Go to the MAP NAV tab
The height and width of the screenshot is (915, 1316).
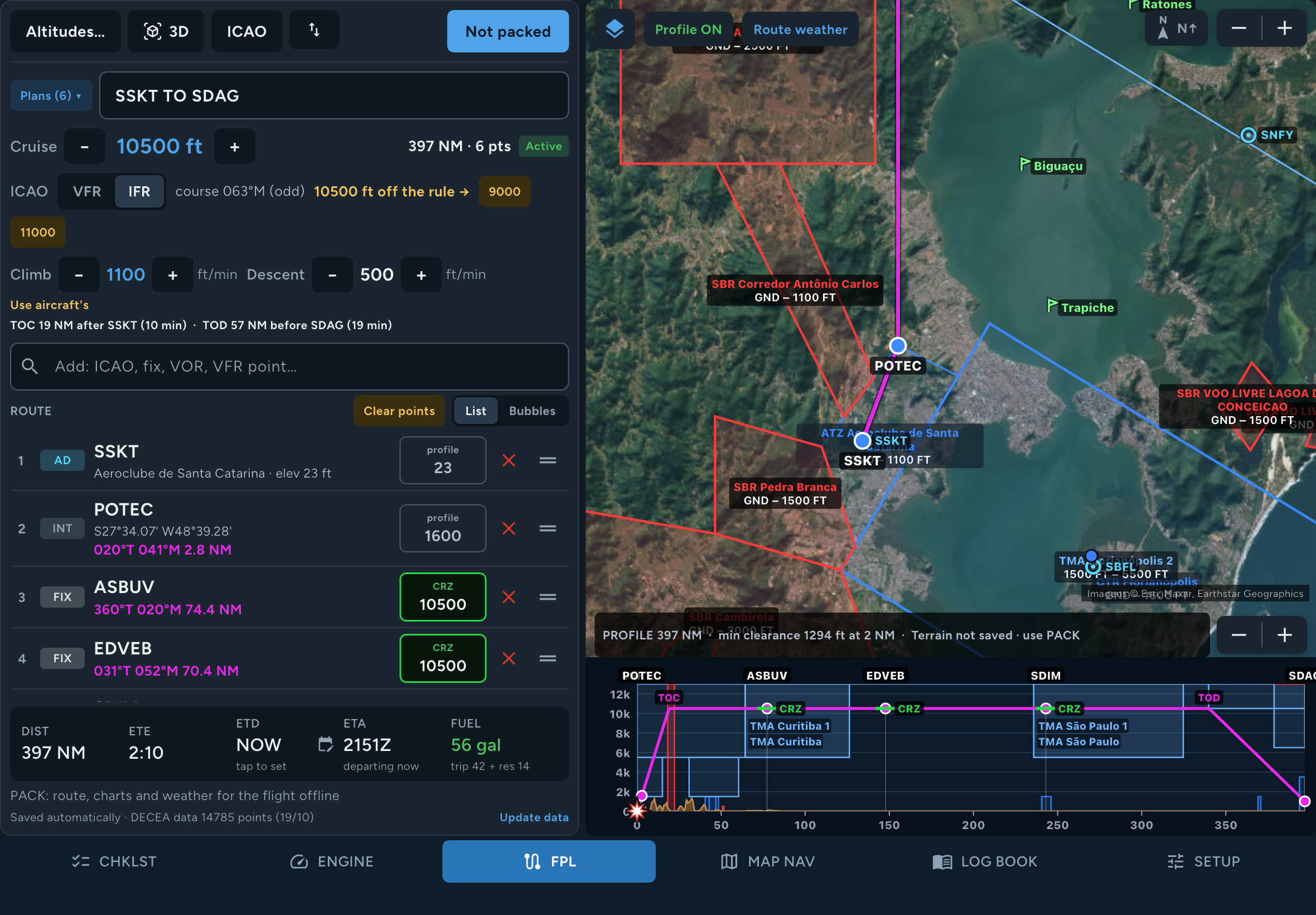click(x=768, y=861)
